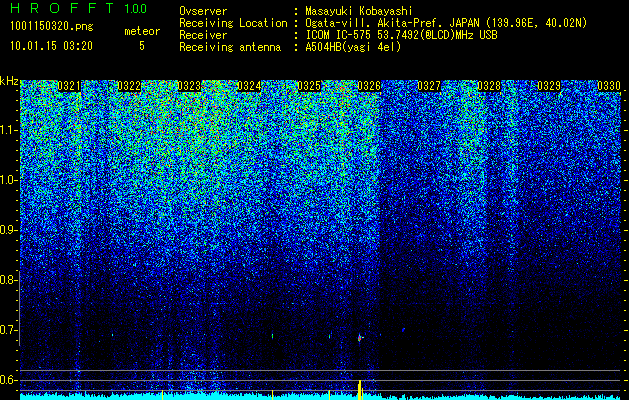Click the date stamp 10.01.15 03:20

[x=51, y=46]
